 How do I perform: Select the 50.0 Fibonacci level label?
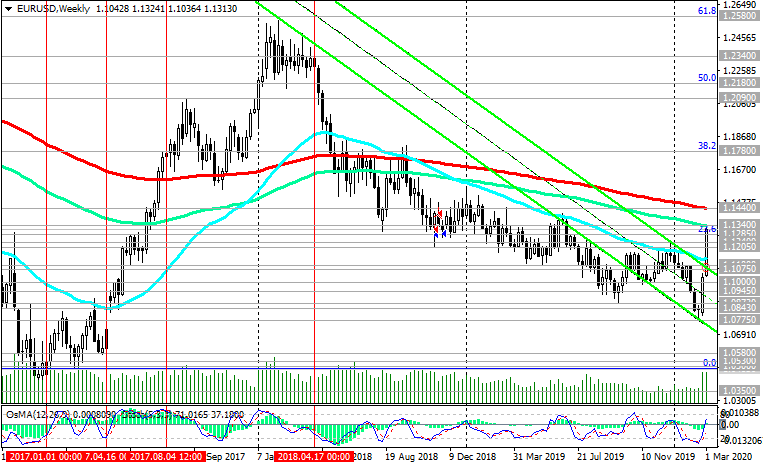707,78
